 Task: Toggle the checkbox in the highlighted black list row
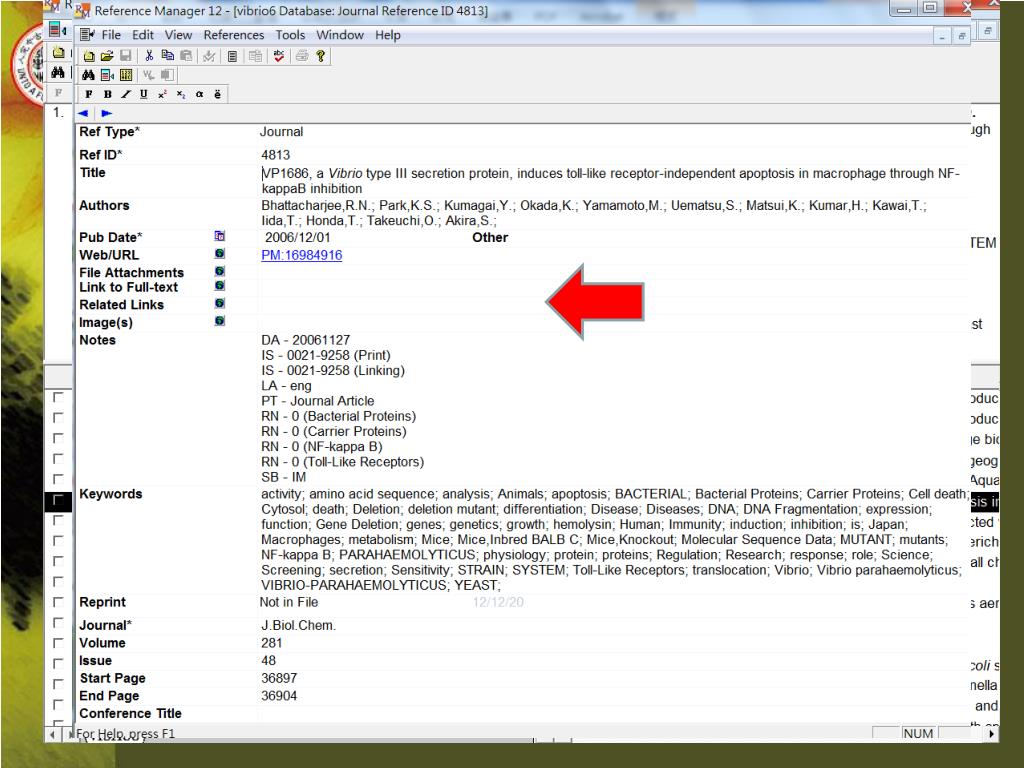point(58,500)
